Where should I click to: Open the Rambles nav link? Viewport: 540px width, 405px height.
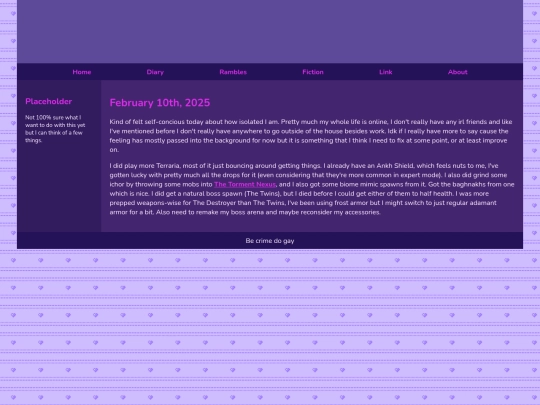233,72
